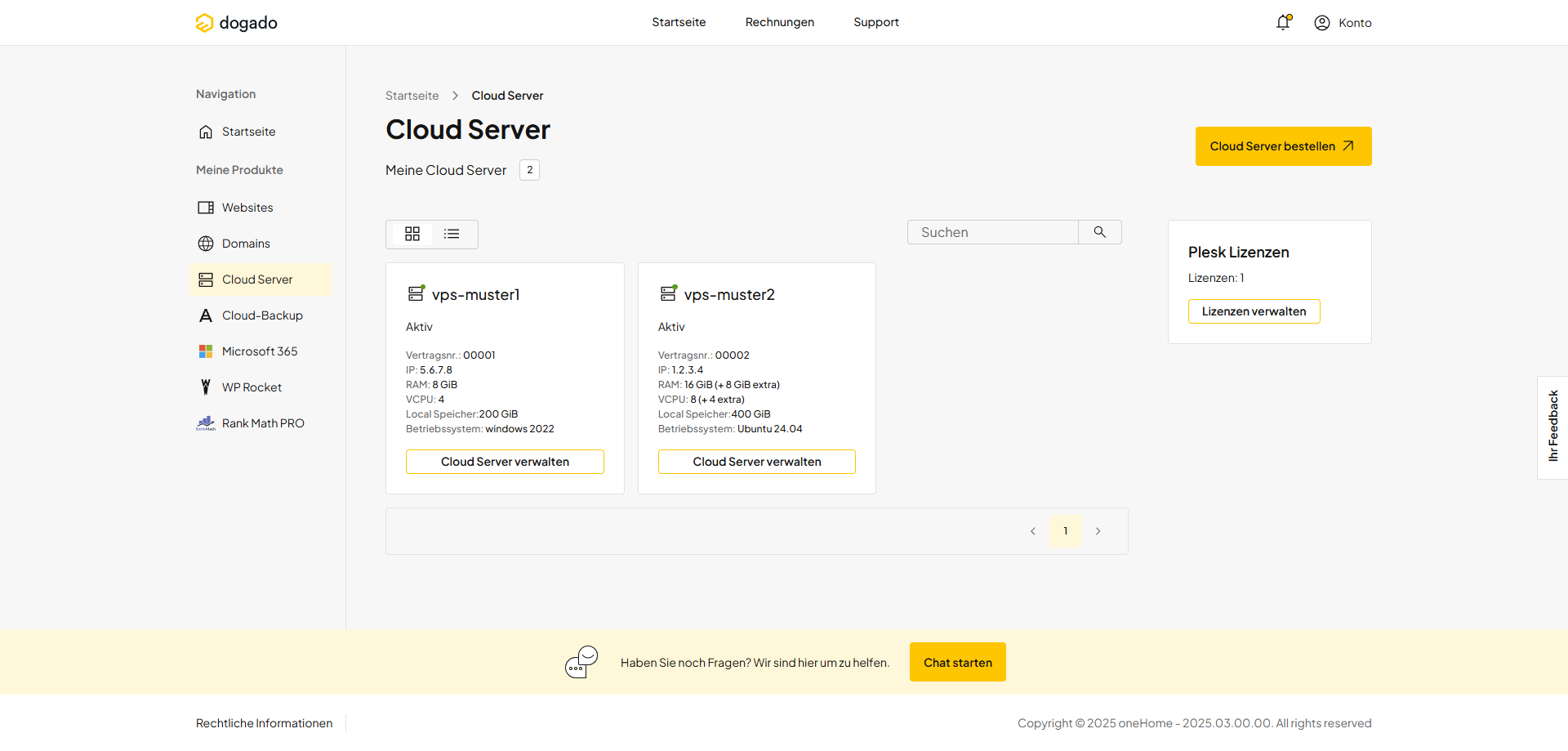
Task: Click Chat starten button
Action: click(958, 662)
